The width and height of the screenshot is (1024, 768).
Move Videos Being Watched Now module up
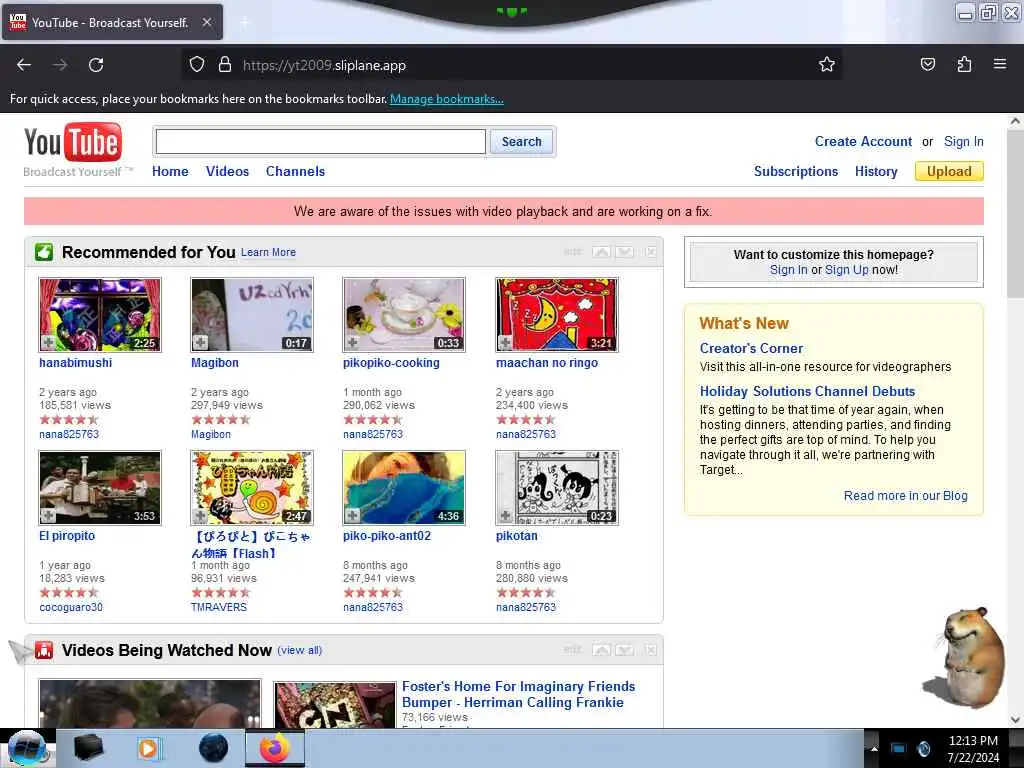click(601, 650)
